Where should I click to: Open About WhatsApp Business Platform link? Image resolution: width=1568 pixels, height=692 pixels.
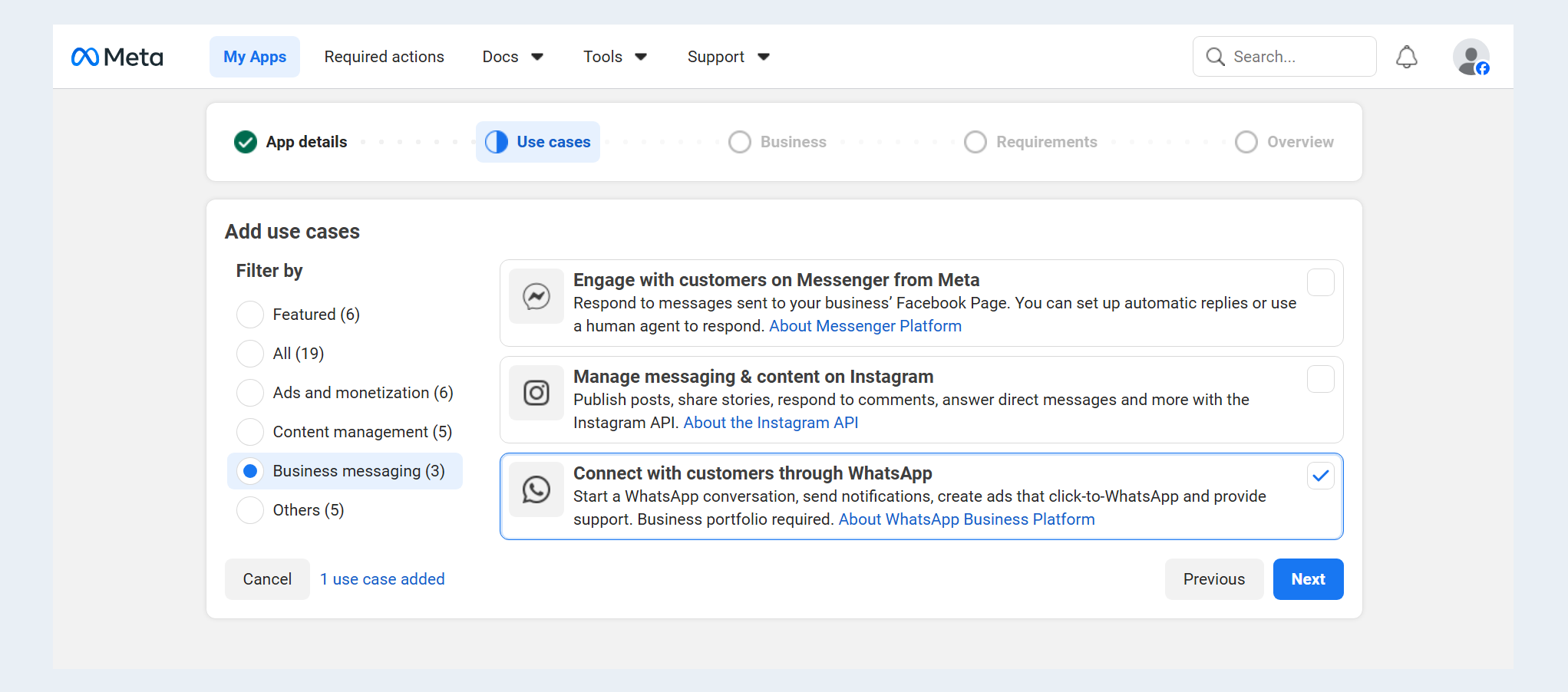(966, 519)
